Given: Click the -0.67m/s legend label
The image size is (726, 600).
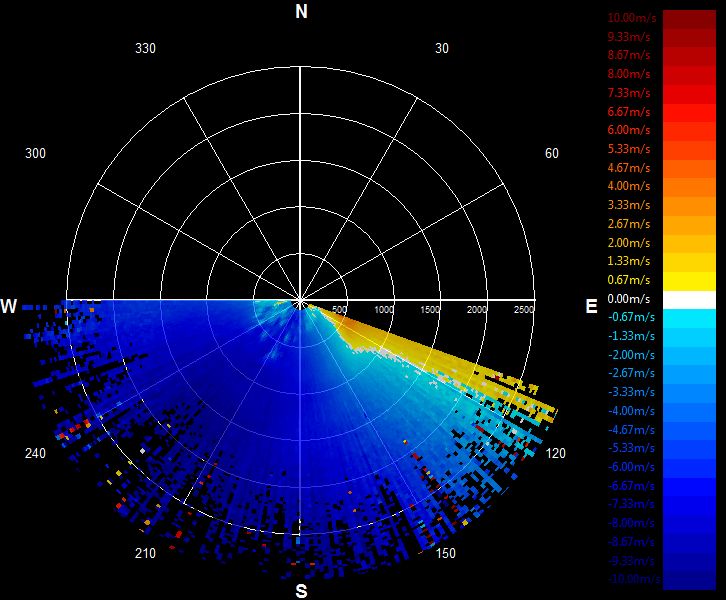Looking at the screenshot, I should coord(631,317).
